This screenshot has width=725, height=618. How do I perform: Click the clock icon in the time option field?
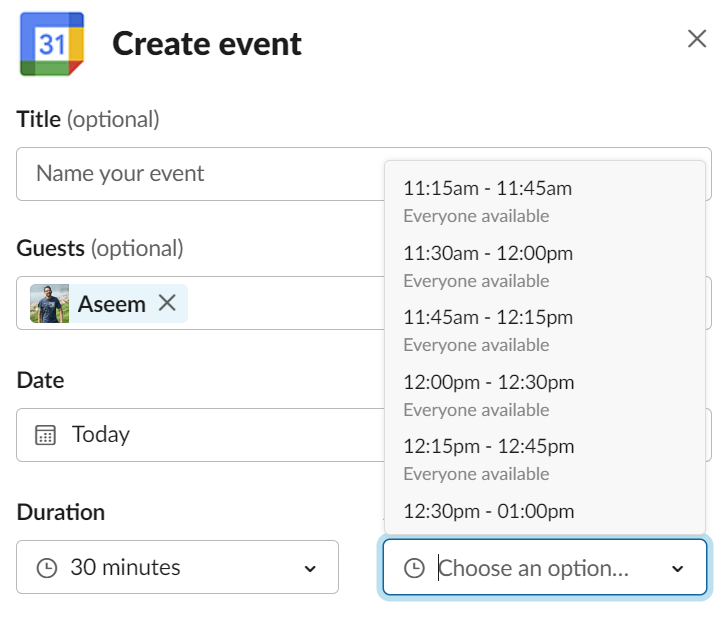tap(413, 568)
